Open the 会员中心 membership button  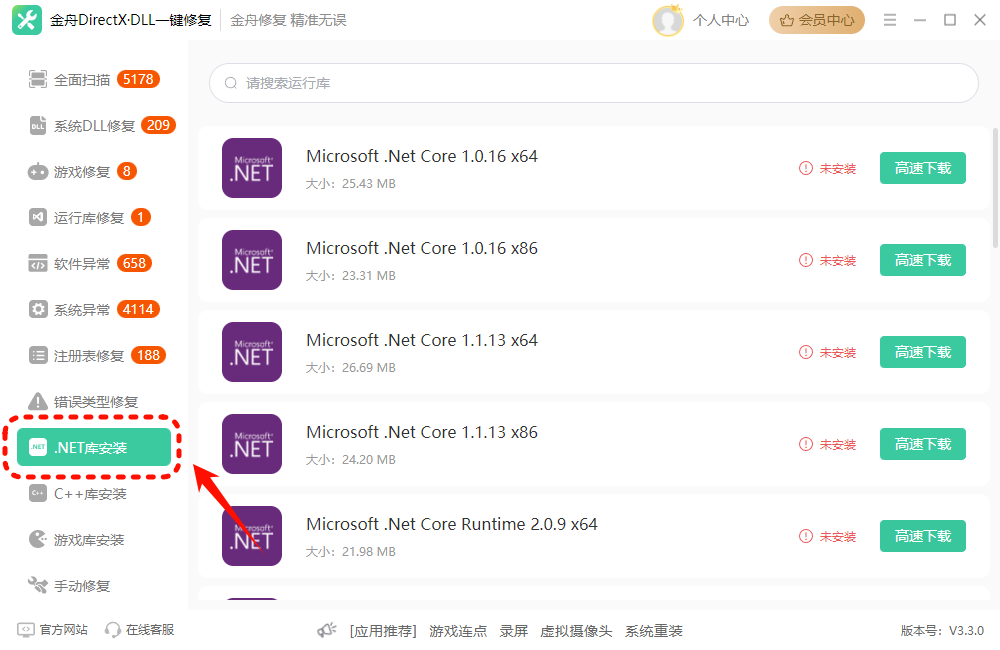pyautogui.click(x=817, y=20)
